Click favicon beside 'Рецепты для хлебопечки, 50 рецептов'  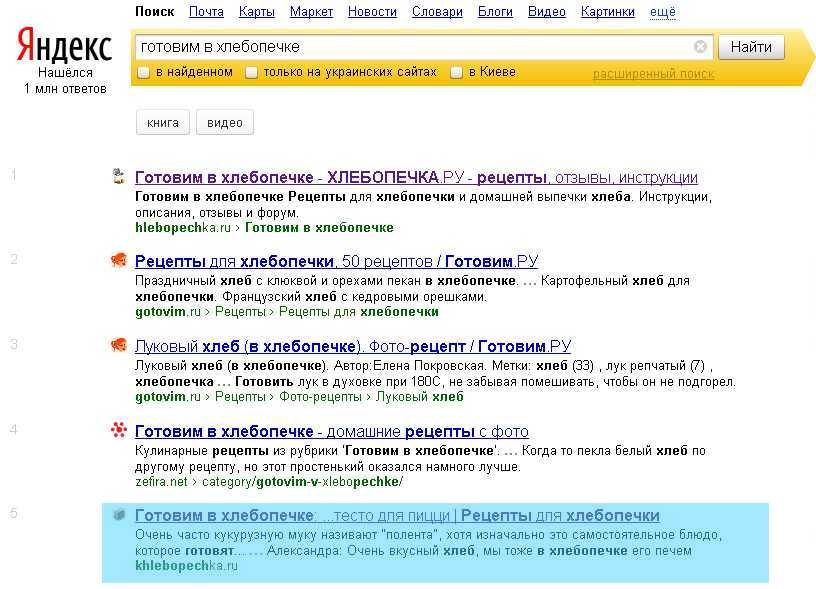(x=119, y=260)
